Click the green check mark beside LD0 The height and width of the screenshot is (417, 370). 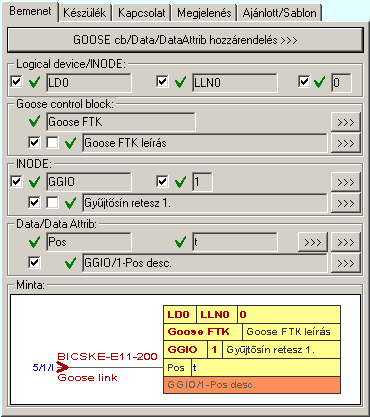(34, 82)
